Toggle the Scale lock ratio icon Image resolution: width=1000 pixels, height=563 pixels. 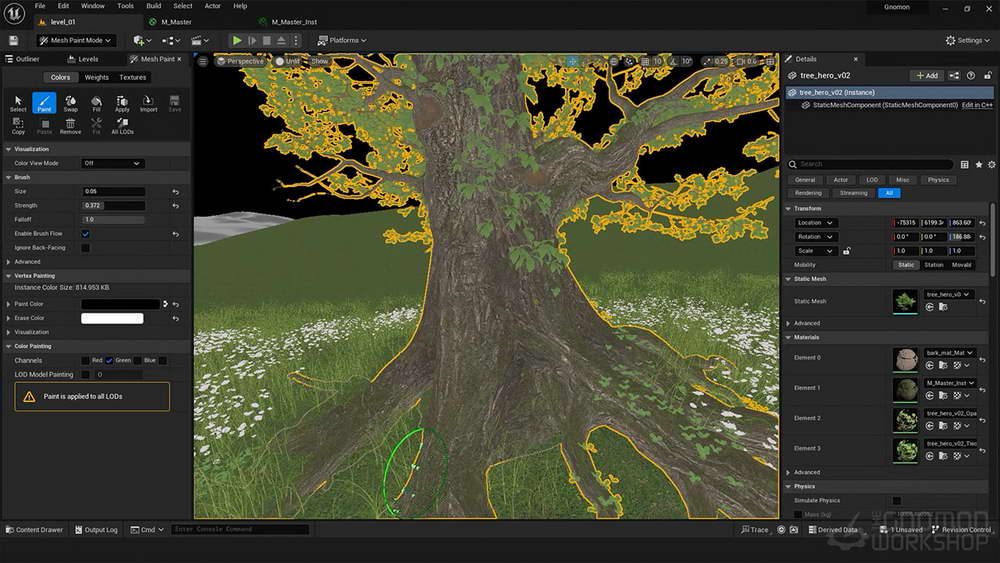[846, 251]
